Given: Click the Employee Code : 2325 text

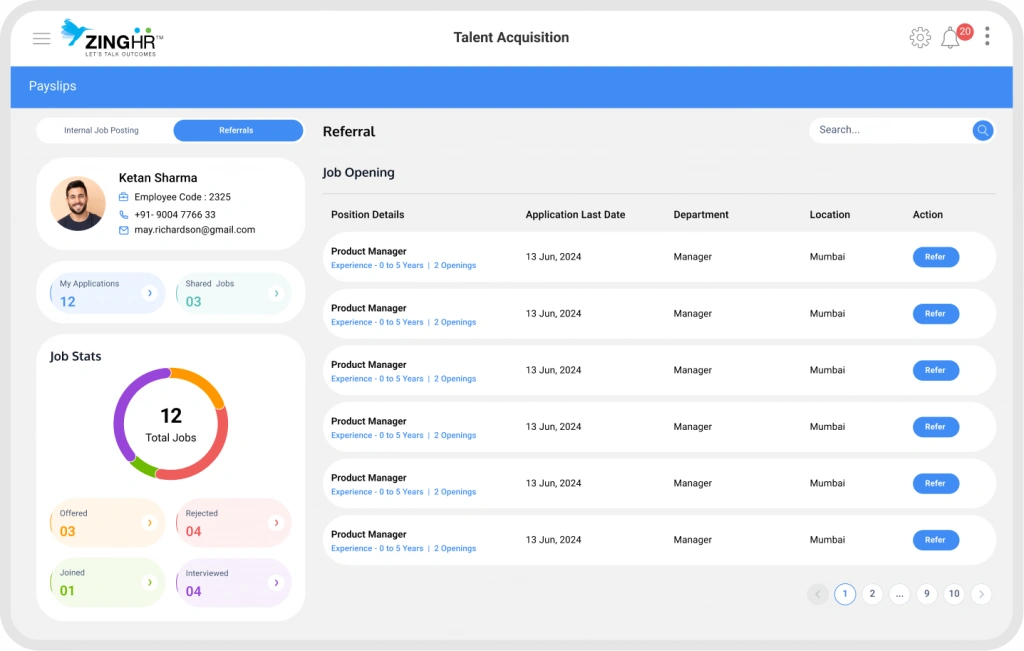Looking at the screenshot, I should 182,197.
